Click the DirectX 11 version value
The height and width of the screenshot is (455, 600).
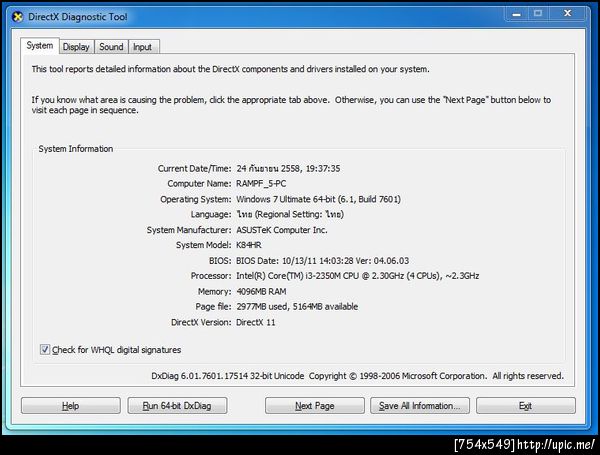[x=256, y=322]
